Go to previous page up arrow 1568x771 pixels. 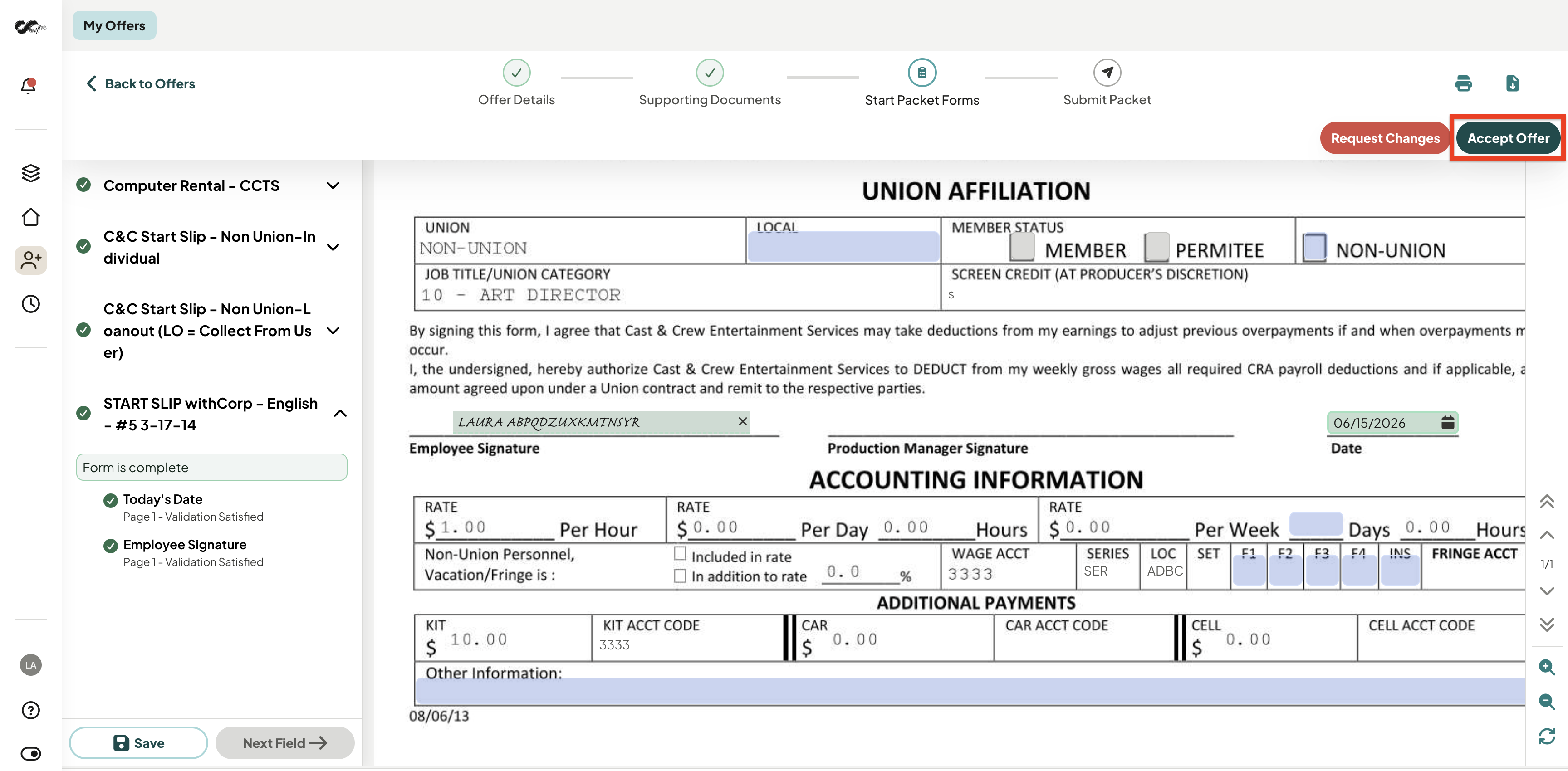pyautogui.click(x=1547, y=535)
